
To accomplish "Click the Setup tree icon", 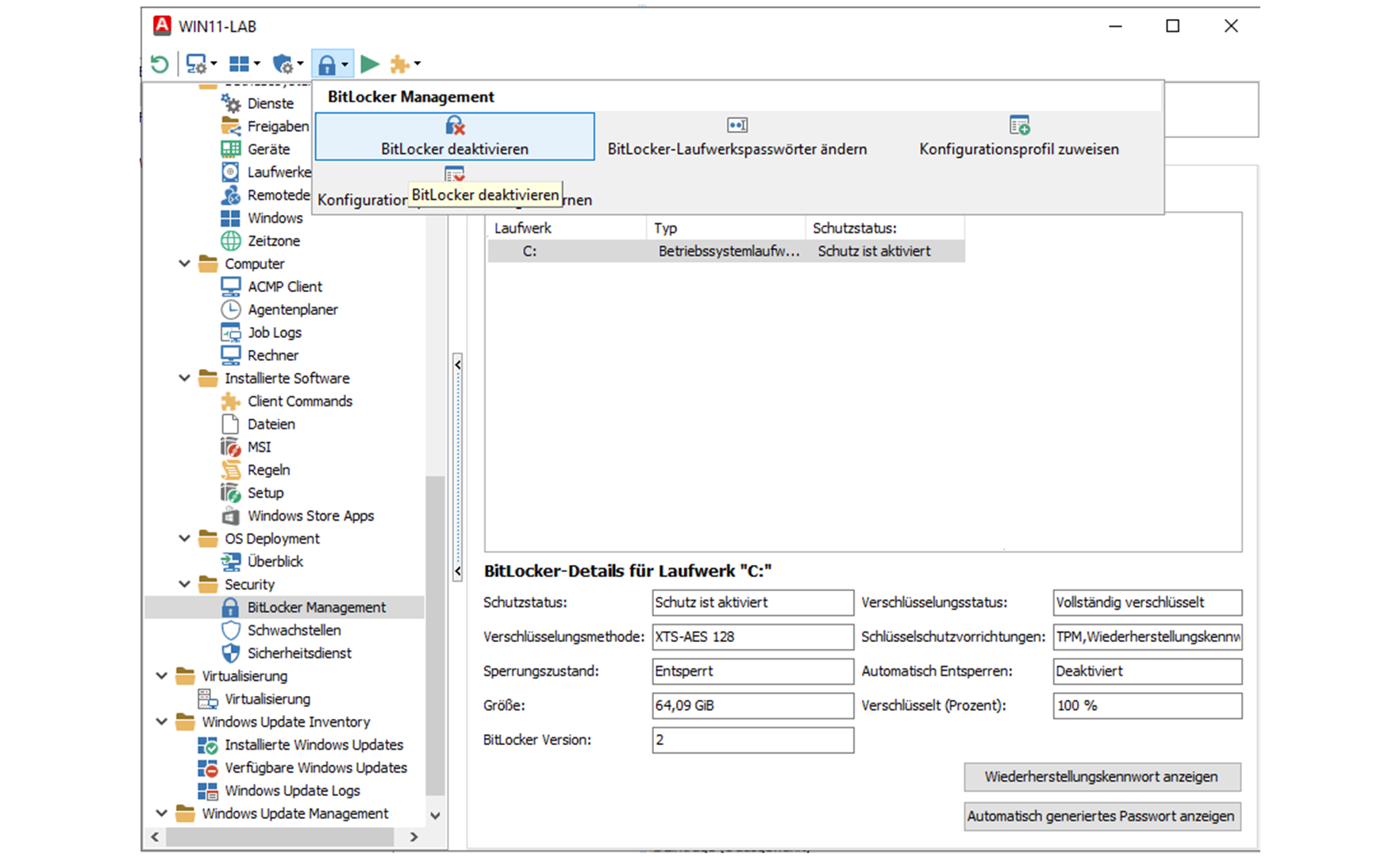I will pos(230,493).
